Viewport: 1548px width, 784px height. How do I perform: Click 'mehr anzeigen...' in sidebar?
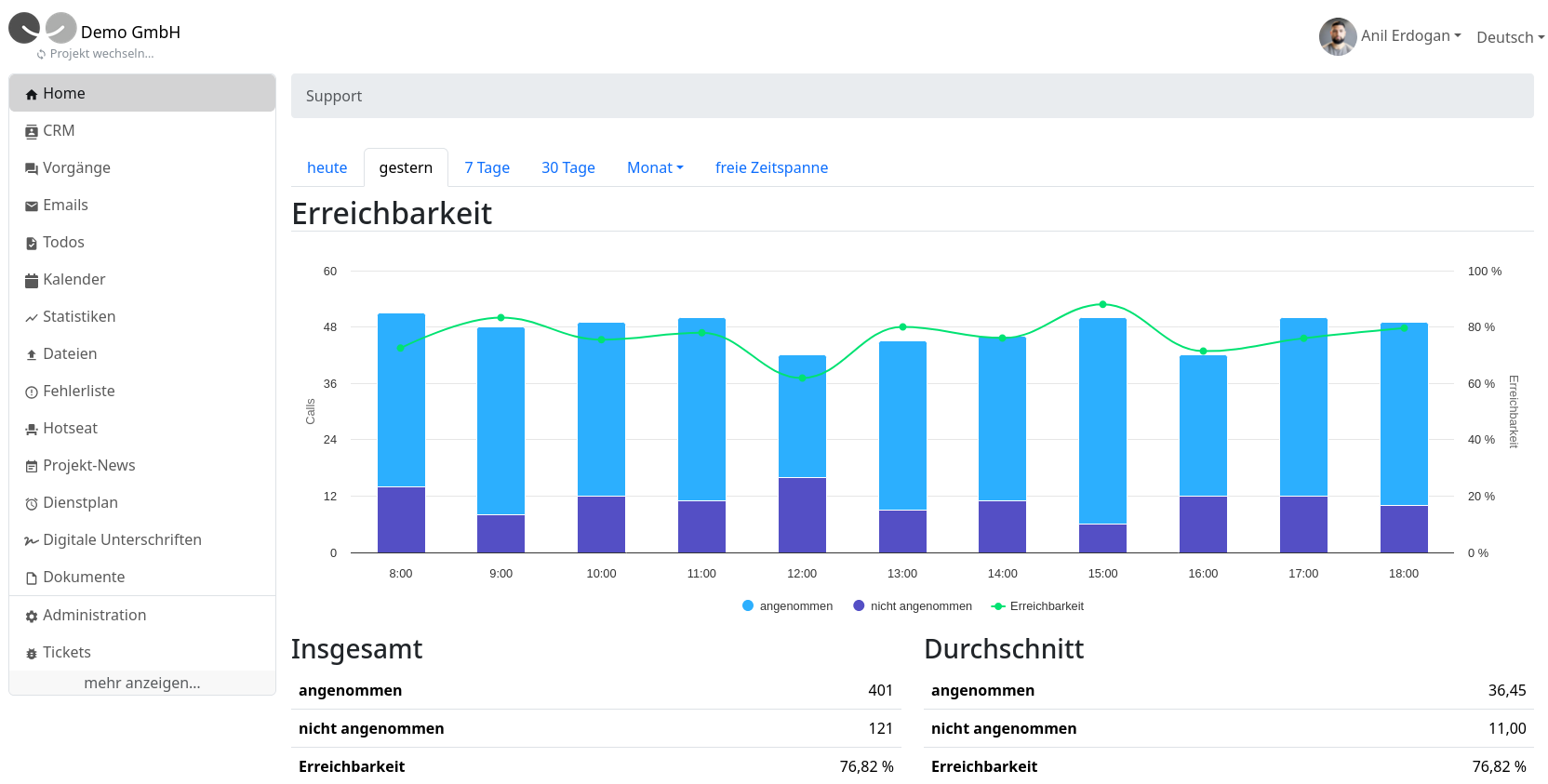(141, 684)
